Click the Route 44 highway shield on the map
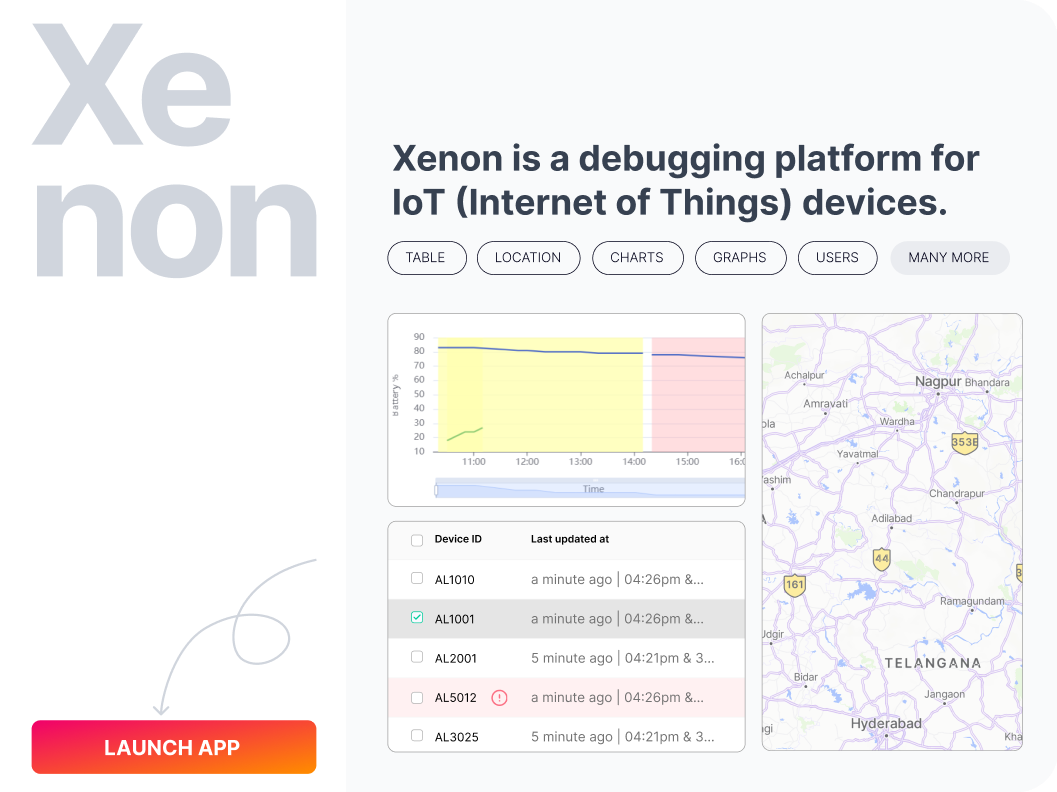Screen dimensions: 1057x792 point(880,561)
